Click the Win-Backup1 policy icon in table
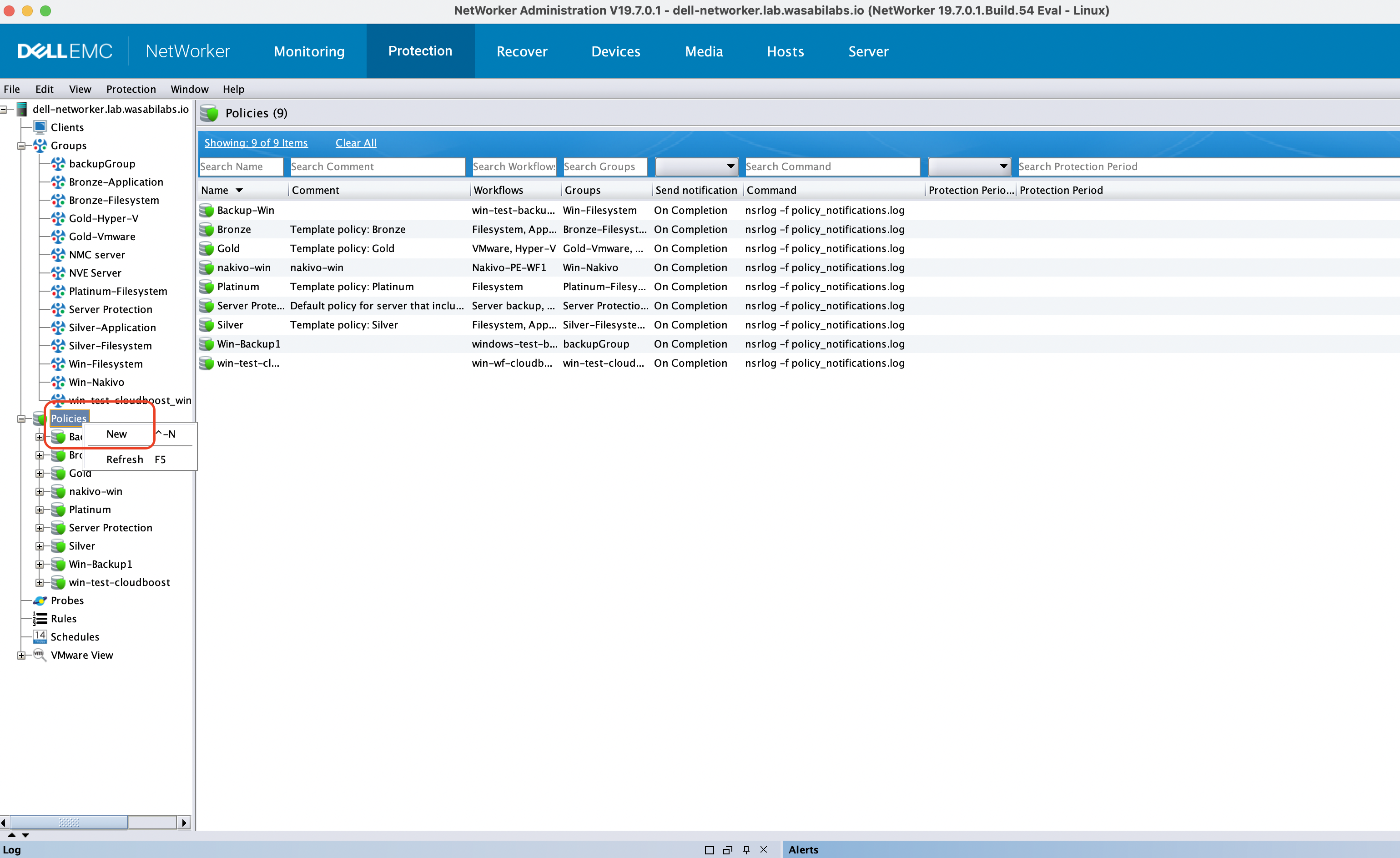 [x=207, y=344]
